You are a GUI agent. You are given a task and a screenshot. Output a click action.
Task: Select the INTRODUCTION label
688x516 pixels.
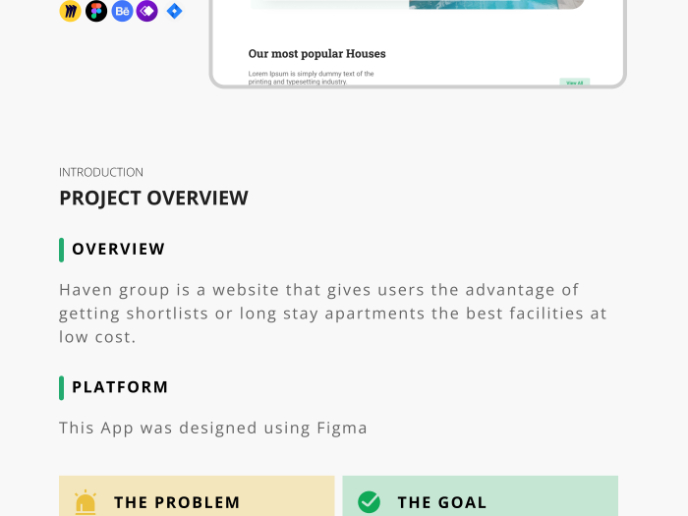point(101,172)
